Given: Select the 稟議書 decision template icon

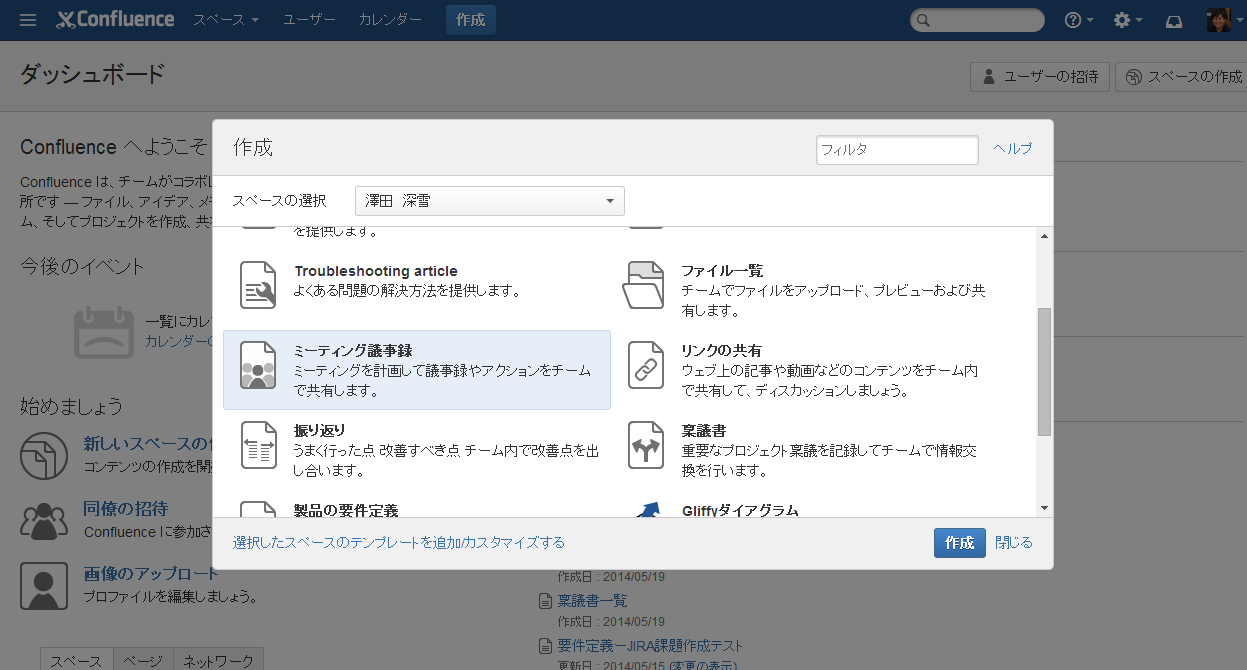Looking at the screenshot, I should click(645, 445).
